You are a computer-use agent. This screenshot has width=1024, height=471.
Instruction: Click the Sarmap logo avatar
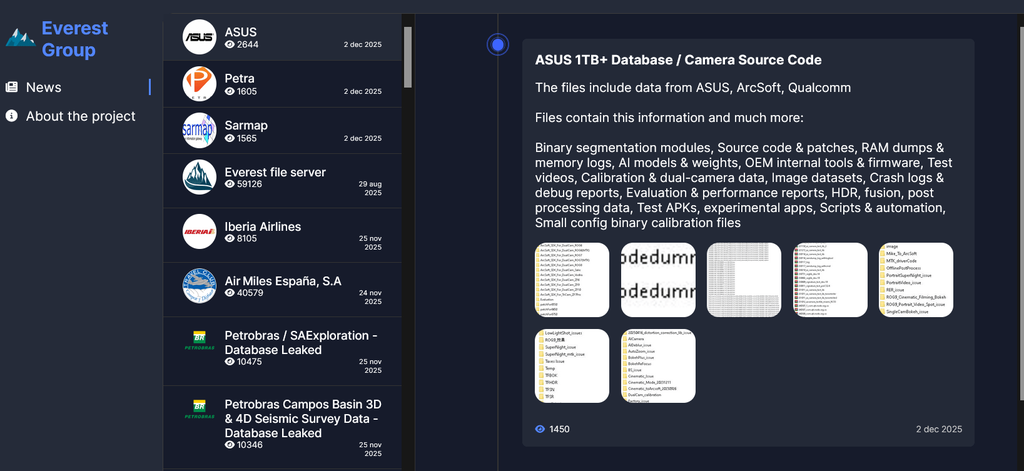200,130
